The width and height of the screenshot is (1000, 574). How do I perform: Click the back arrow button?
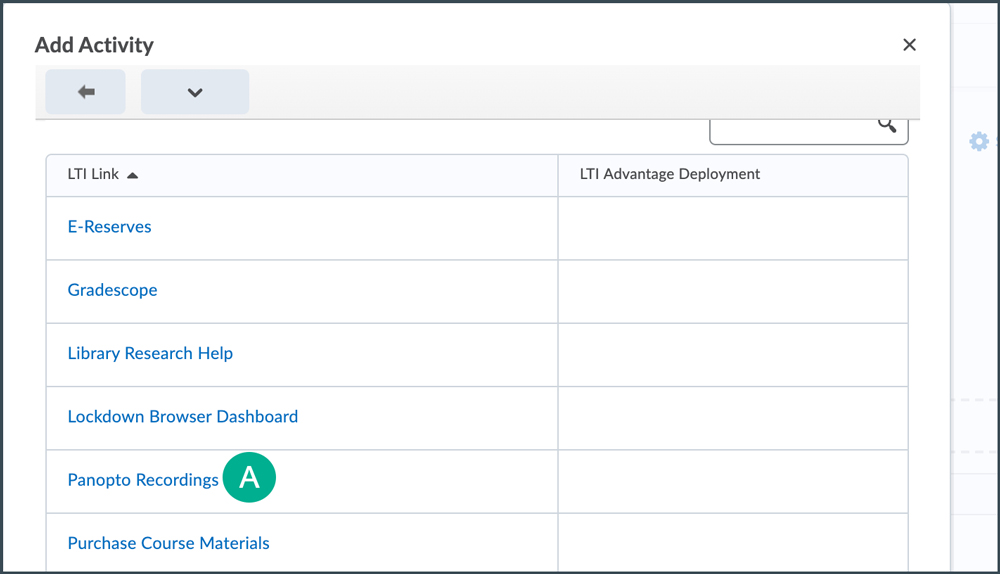[86, 92]
